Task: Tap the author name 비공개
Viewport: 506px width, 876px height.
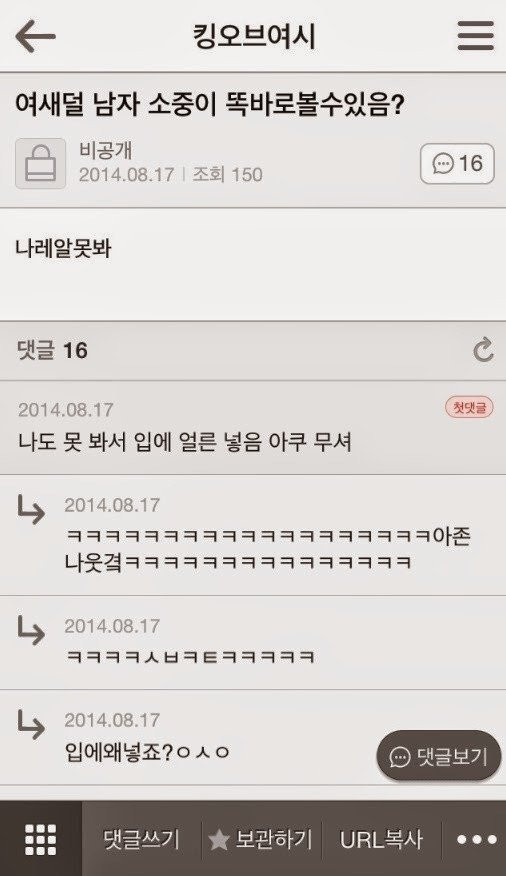Action: click(x=106, y=151)
